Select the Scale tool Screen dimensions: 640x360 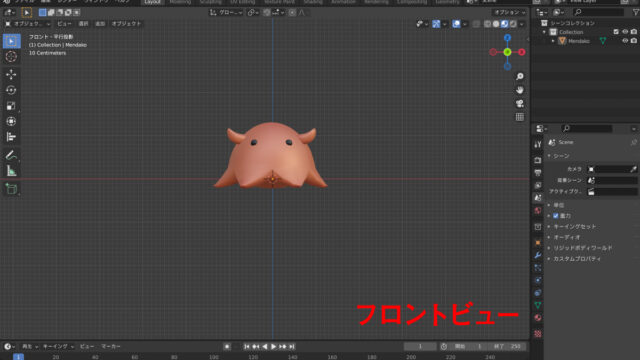pos(11,106)
